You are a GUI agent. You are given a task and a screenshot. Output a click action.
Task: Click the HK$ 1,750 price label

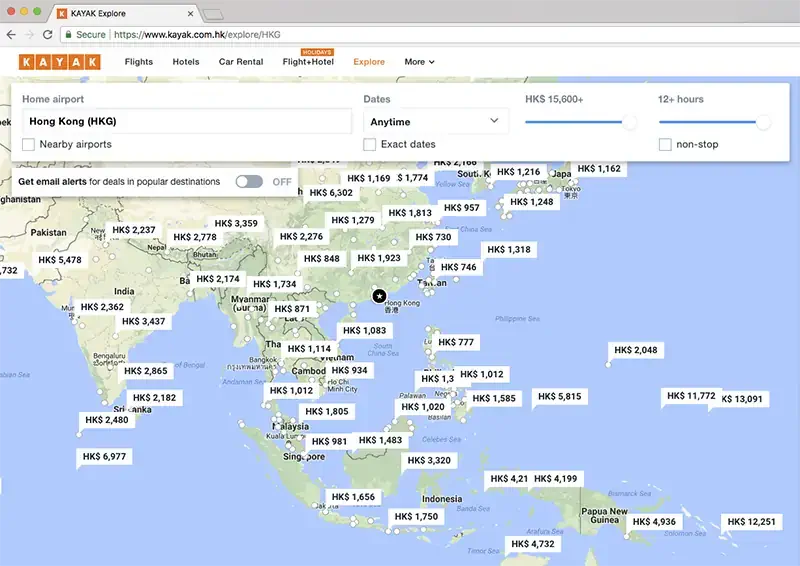416,516
